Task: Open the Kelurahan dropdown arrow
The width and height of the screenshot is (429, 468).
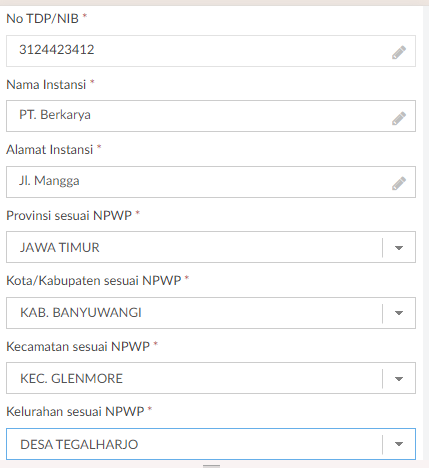Action: (399, 444)
